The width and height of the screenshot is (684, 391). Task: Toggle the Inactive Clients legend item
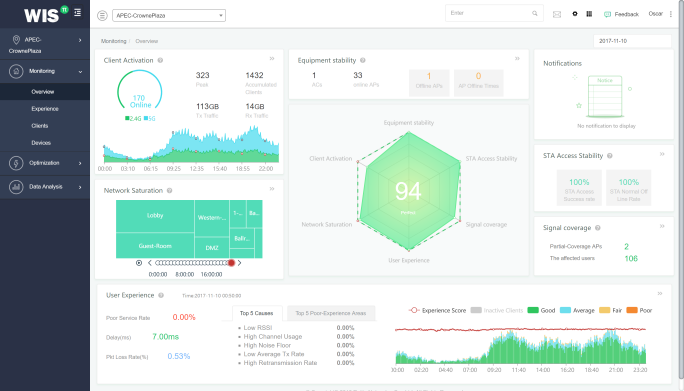(497, 311)
